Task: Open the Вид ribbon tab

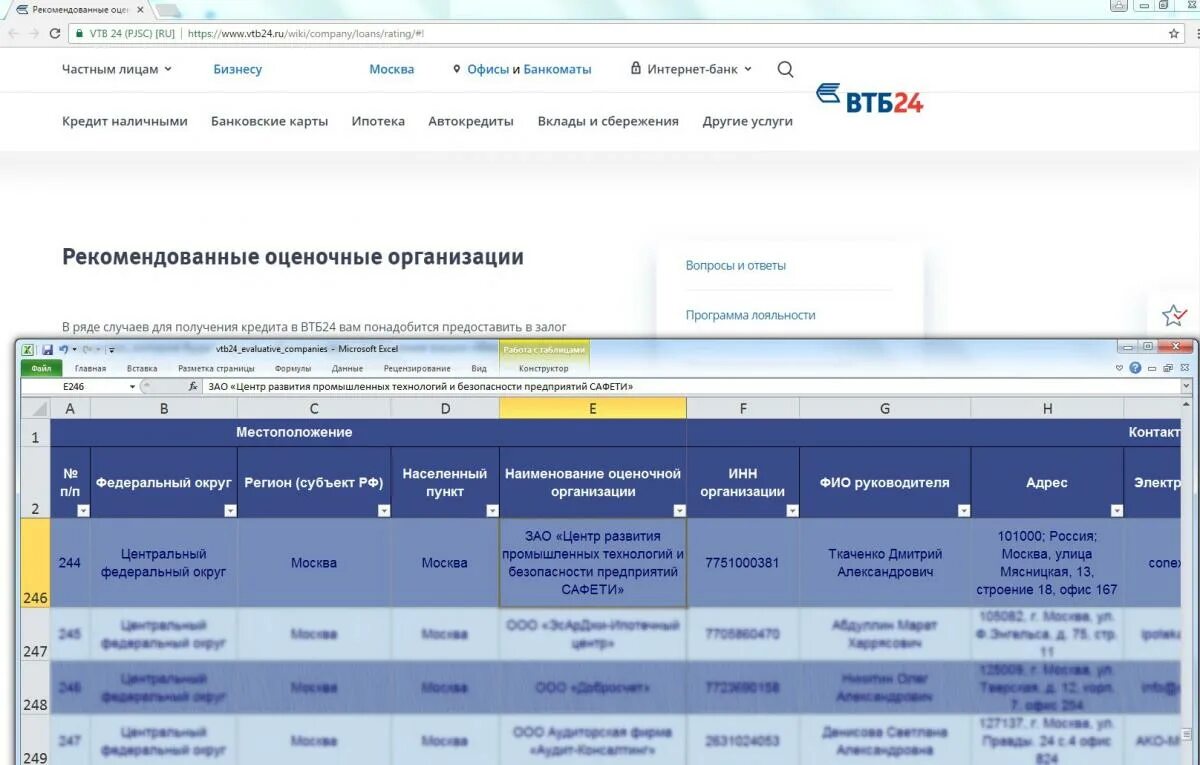Action: [479, 368]
